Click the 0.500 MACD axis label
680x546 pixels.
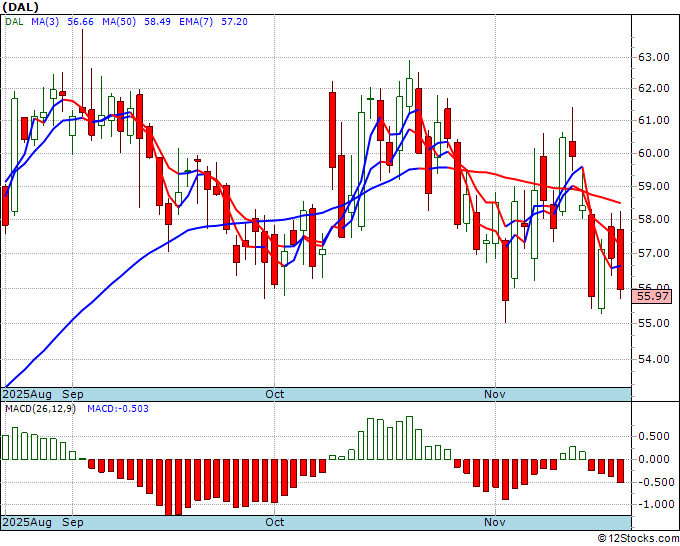click(x=656, y=436)
